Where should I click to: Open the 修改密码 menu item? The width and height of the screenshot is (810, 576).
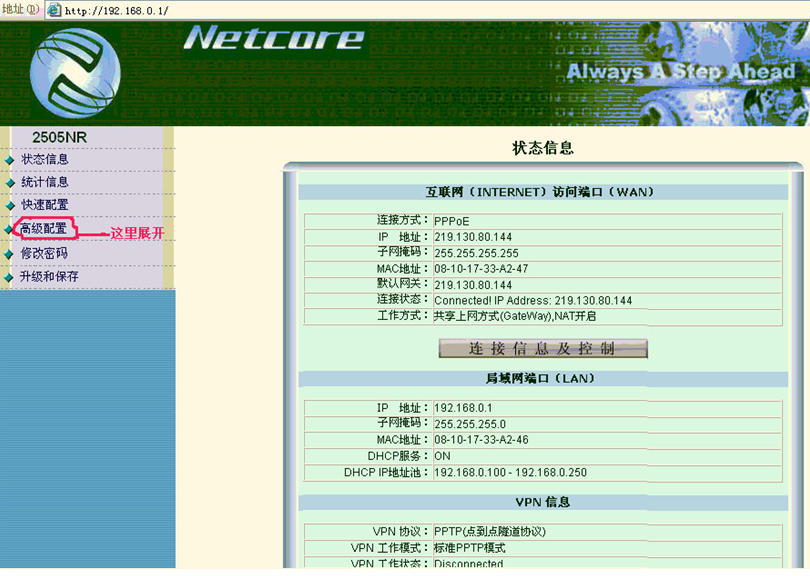coord(44,253)
